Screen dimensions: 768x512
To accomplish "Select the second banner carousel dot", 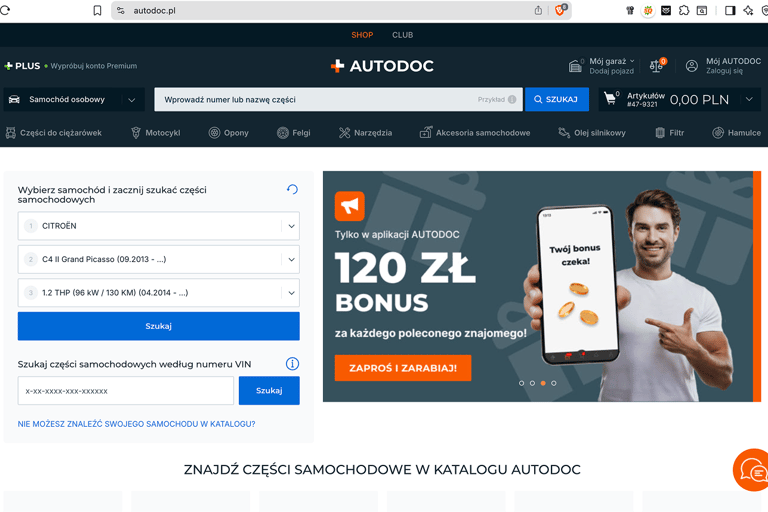I will [x=532, y=383].
